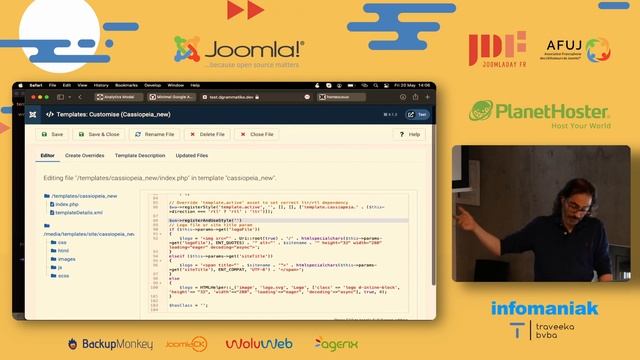Open templateDetails.xml in the file tree

pyautogui.click(x=79, y=213)
